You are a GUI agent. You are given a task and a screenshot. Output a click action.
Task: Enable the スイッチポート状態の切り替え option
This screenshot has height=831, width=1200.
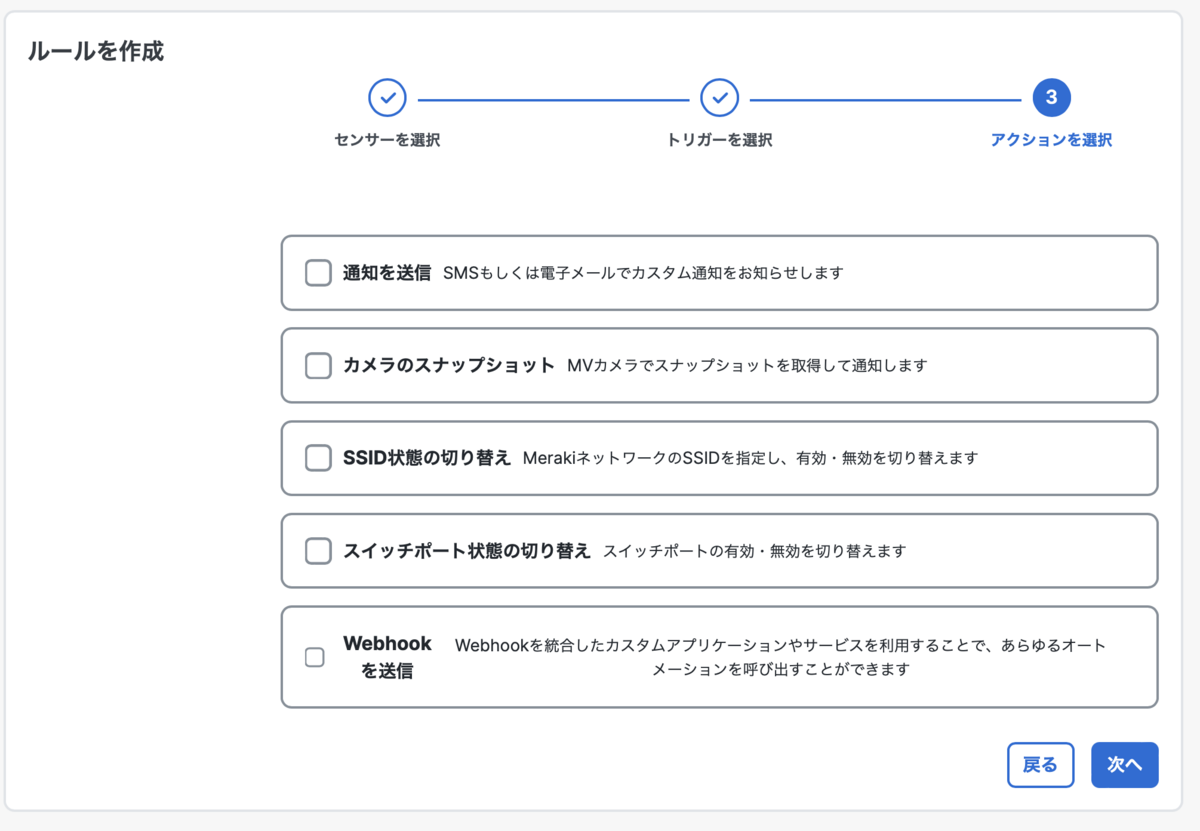317,551
